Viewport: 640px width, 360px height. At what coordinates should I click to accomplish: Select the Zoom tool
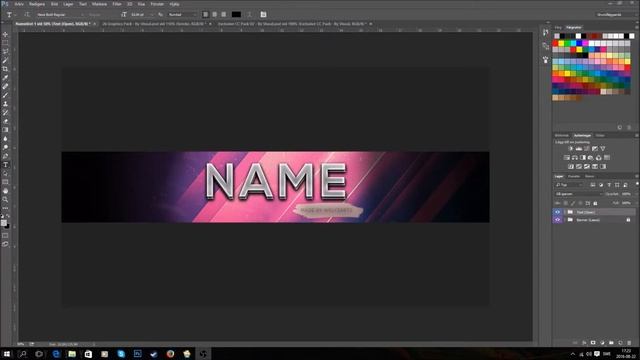click(x=5, y=199)
